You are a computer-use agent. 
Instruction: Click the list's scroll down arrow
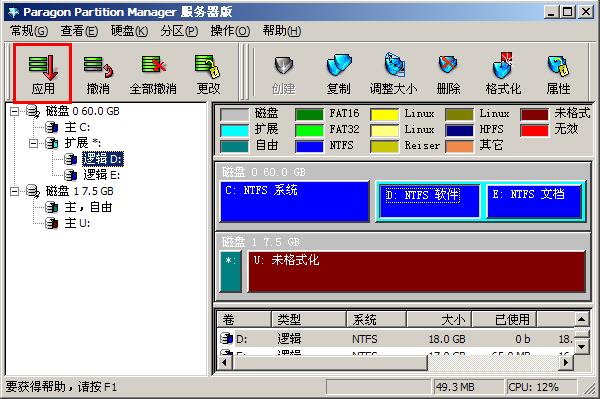pos(582,347)
